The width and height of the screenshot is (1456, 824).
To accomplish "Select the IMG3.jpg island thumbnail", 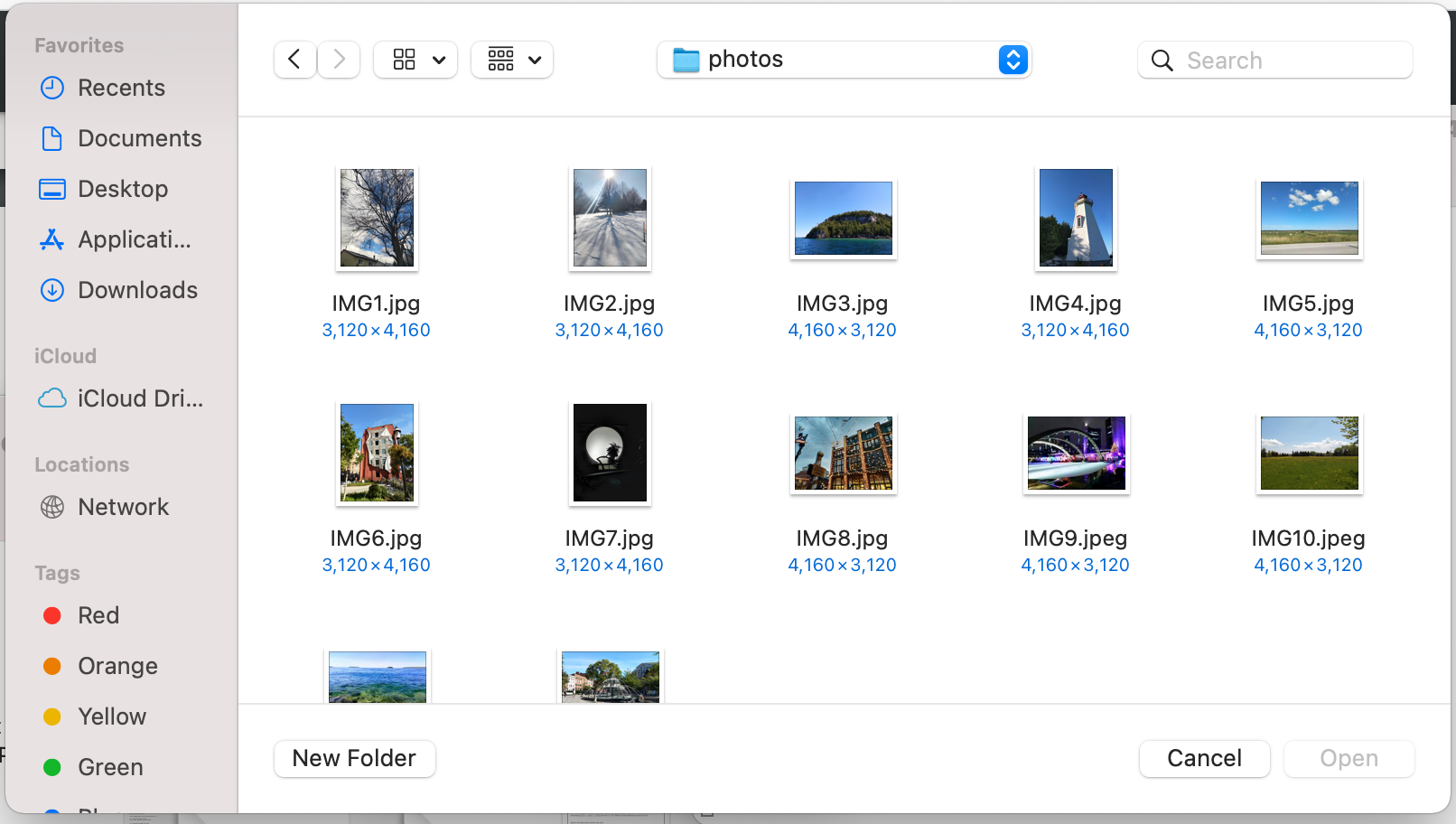I will point(843,218).
